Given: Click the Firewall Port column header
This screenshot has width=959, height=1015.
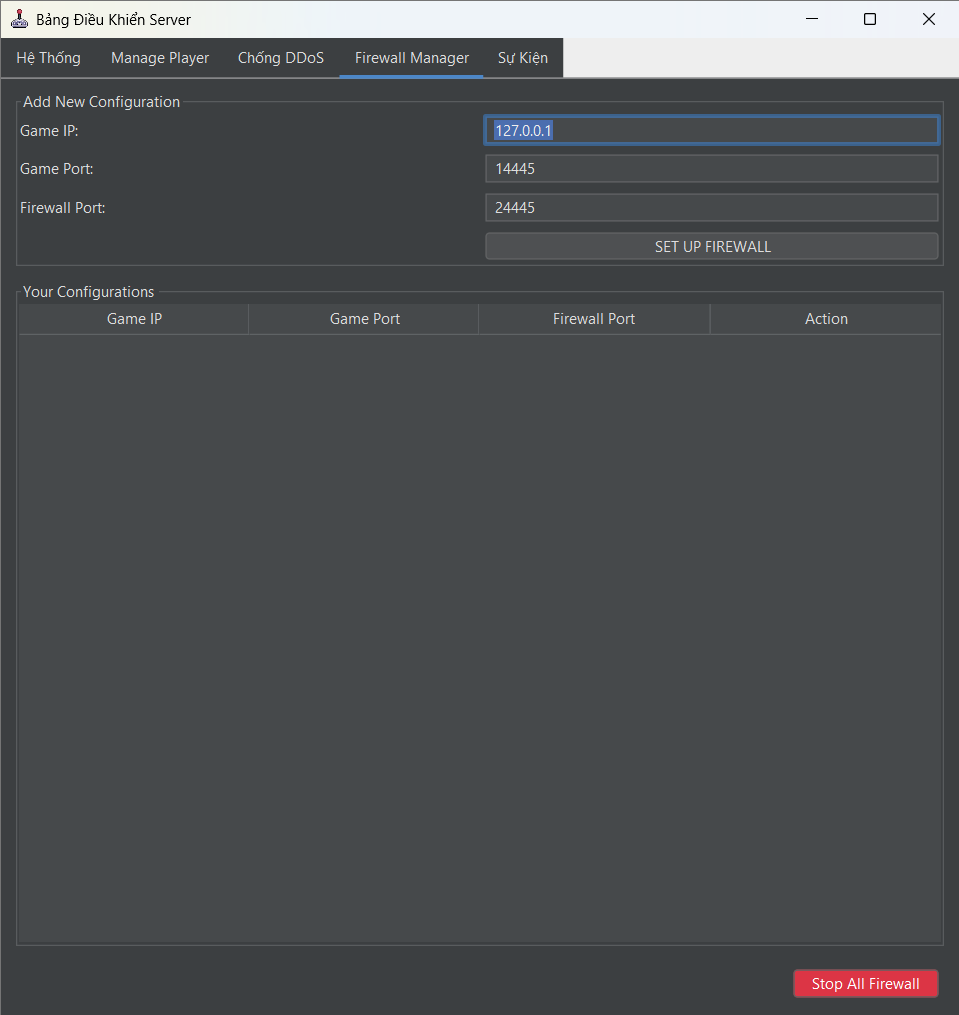Looking at the screenshot, I should (x=594, y=319).
